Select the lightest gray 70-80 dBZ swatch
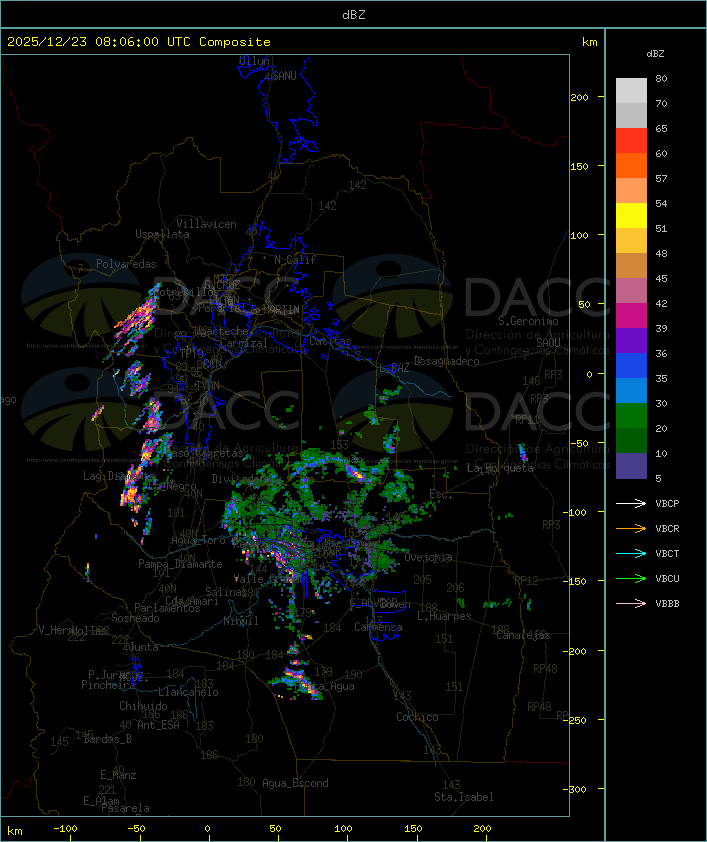Image resolution: width=707 pixels, height=842 pixels. (x=631, y=91)
